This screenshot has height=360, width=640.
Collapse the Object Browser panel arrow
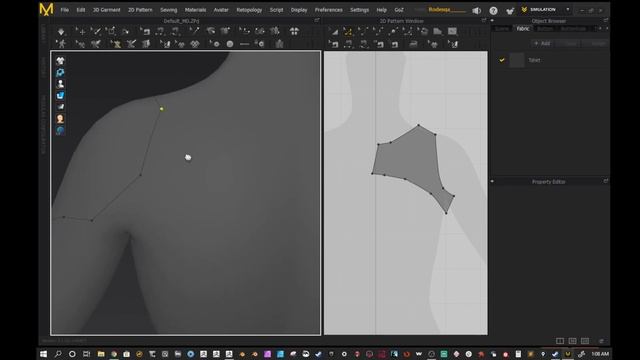click(492, 20)
